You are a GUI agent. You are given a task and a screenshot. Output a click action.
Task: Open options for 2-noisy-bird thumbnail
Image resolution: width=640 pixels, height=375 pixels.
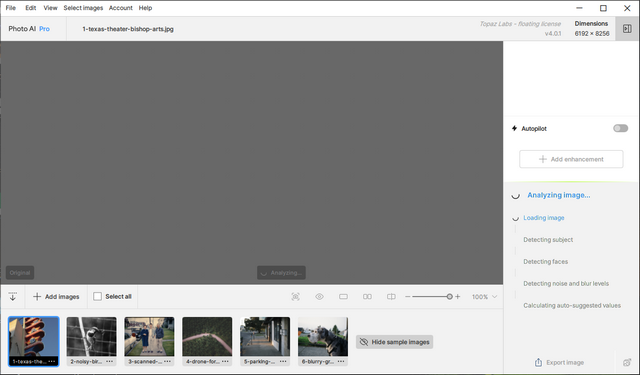tap(109, 362)
